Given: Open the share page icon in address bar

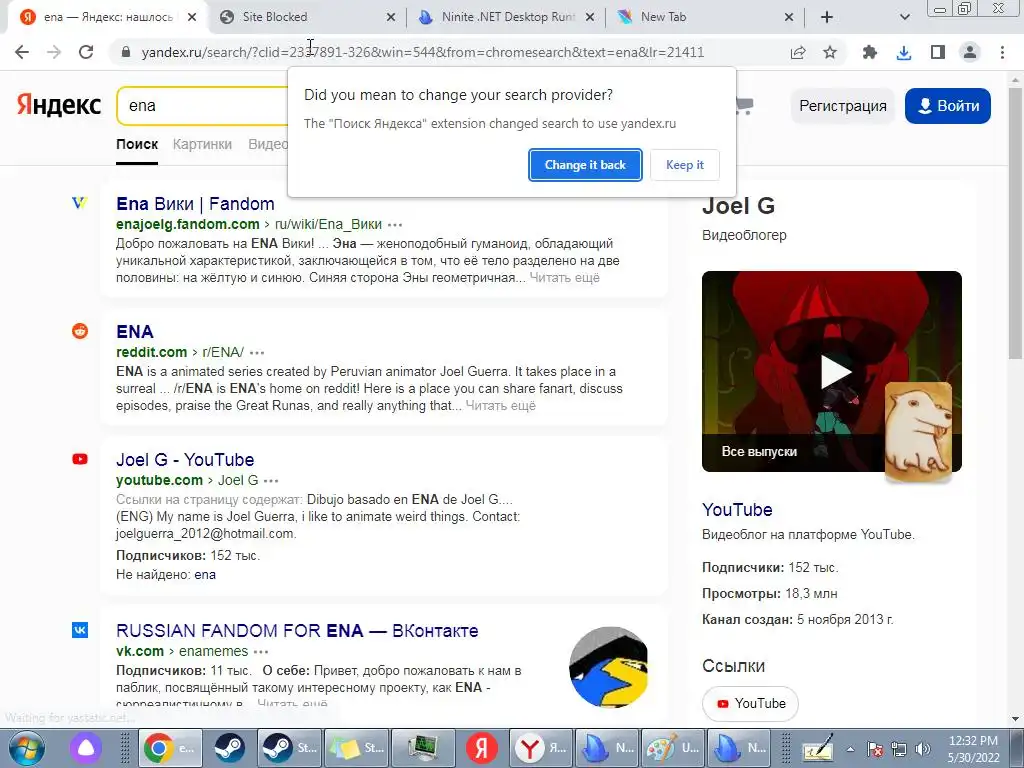Looking at the screenshot, I should pyautogui.click(x=797, y=52).
